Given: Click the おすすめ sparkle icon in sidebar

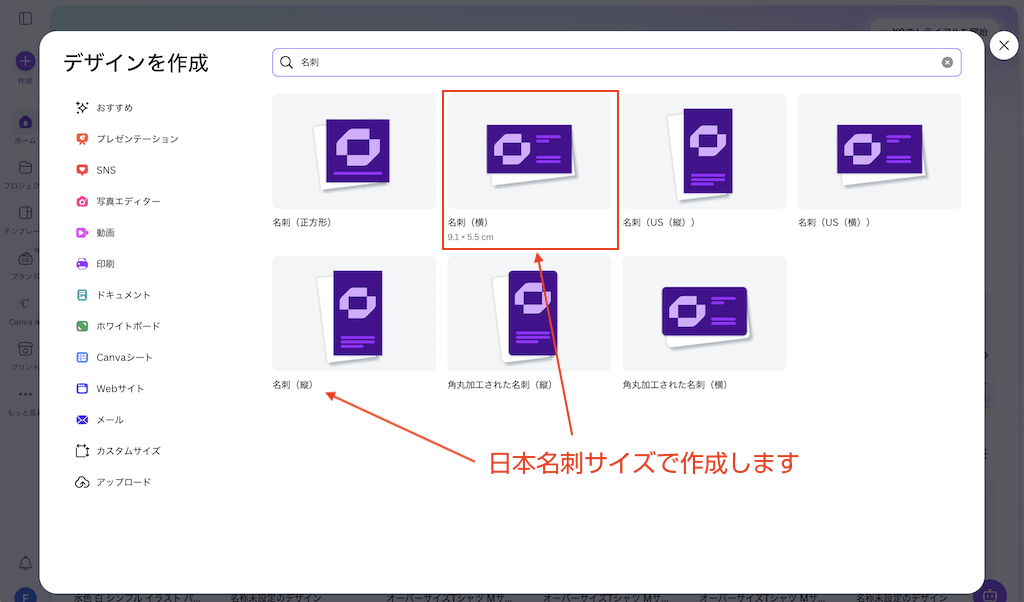Looking at the screenshot, I should coord(82,107).
